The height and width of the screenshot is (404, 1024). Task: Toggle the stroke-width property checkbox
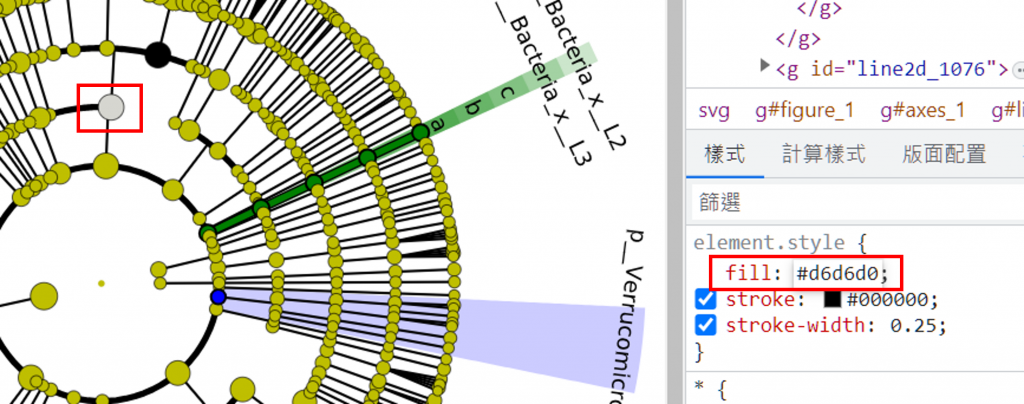coord(705,324)
